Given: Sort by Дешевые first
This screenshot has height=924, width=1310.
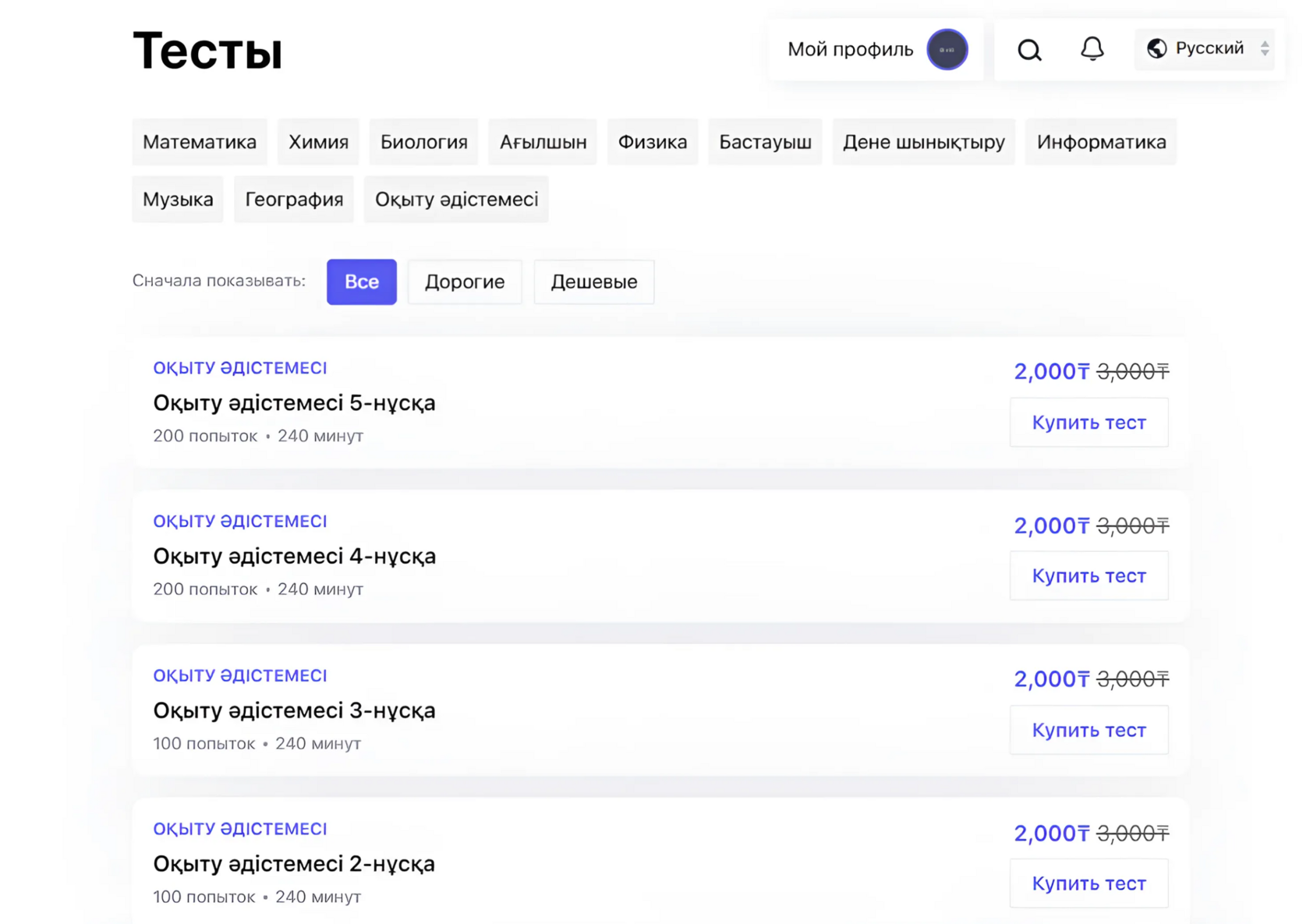Looking at the screenshot, I should point(593,281).
